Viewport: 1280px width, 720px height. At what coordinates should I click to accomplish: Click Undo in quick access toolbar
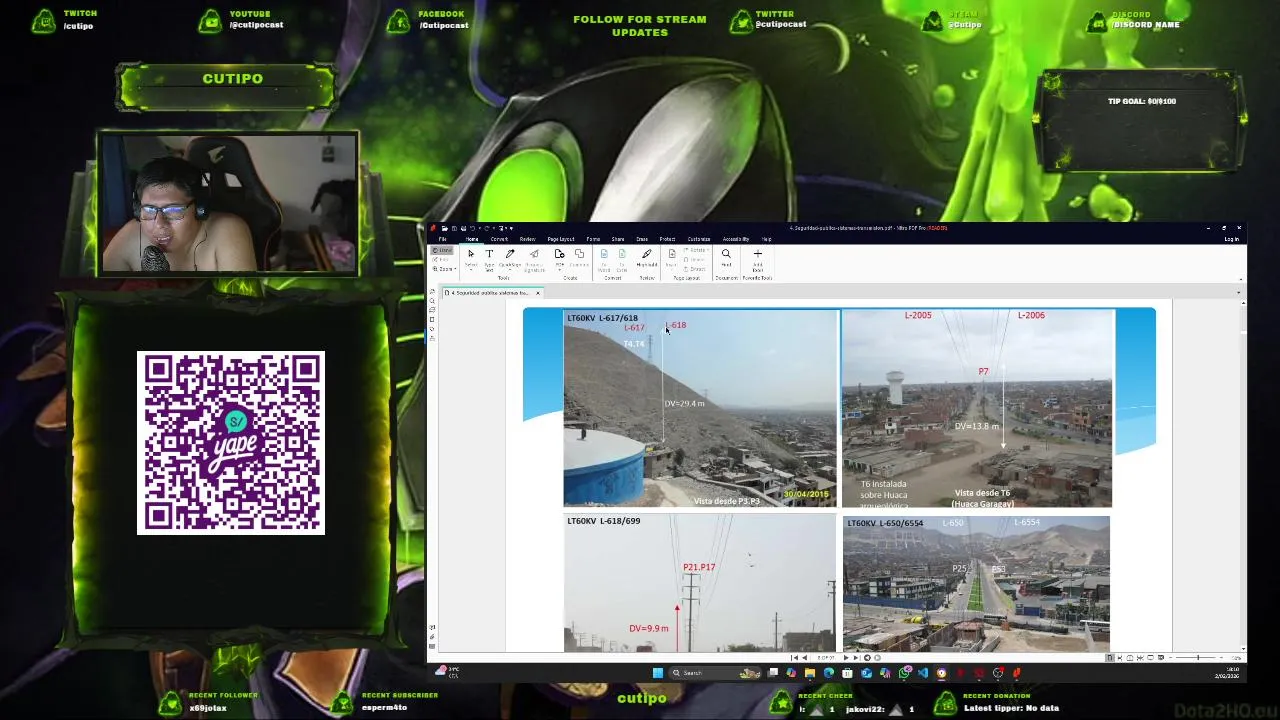(473, 228)
